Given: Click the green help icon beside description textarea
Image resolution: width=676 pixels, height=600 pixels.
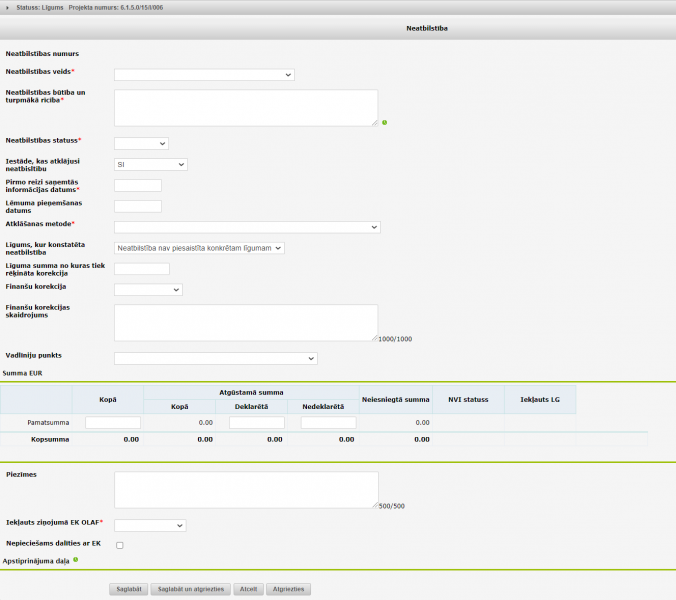Looking at the screenshot, I should tap(384, 123).
